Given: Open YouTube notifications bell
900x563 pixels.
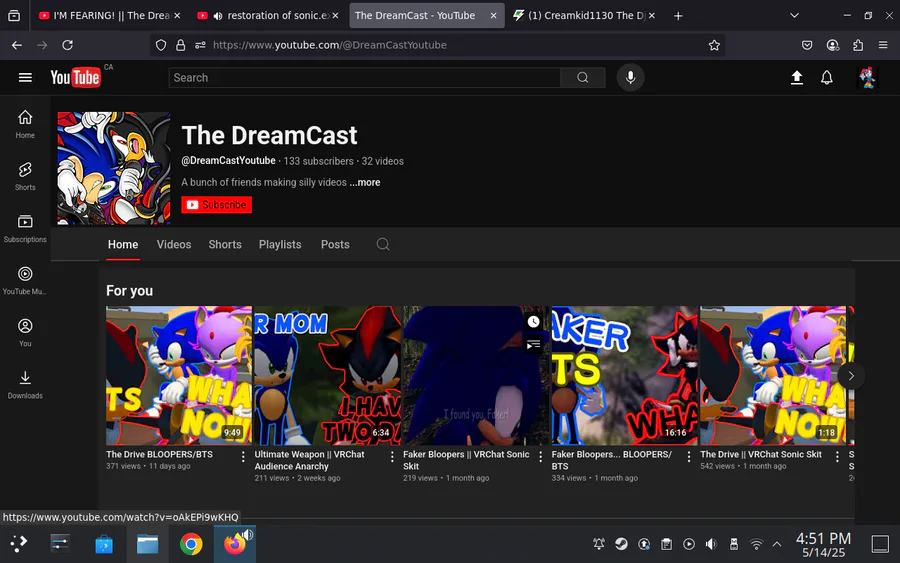Looking at the screenshot, I should (x=827, y=77).
